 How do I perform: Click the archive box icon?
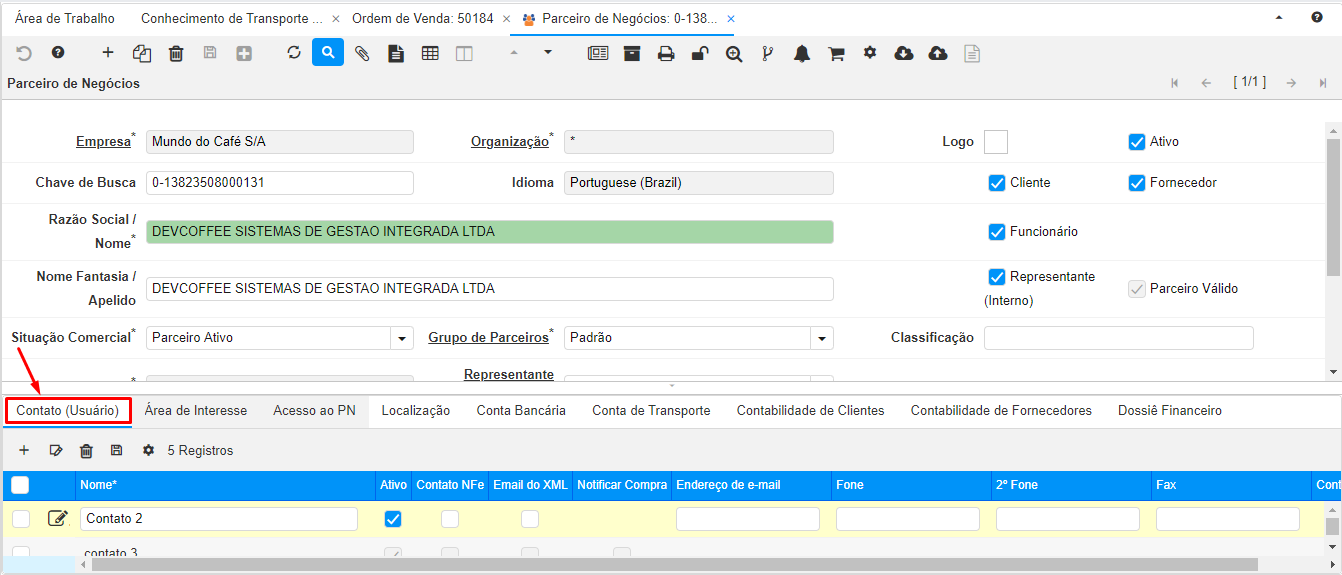click(x=632, y=53)
